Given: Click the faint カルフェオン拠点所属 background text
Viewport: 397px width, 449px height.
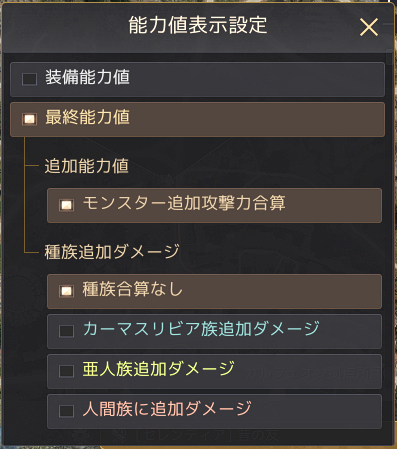Looking at the screenshot, I should (x=314, y=373).
